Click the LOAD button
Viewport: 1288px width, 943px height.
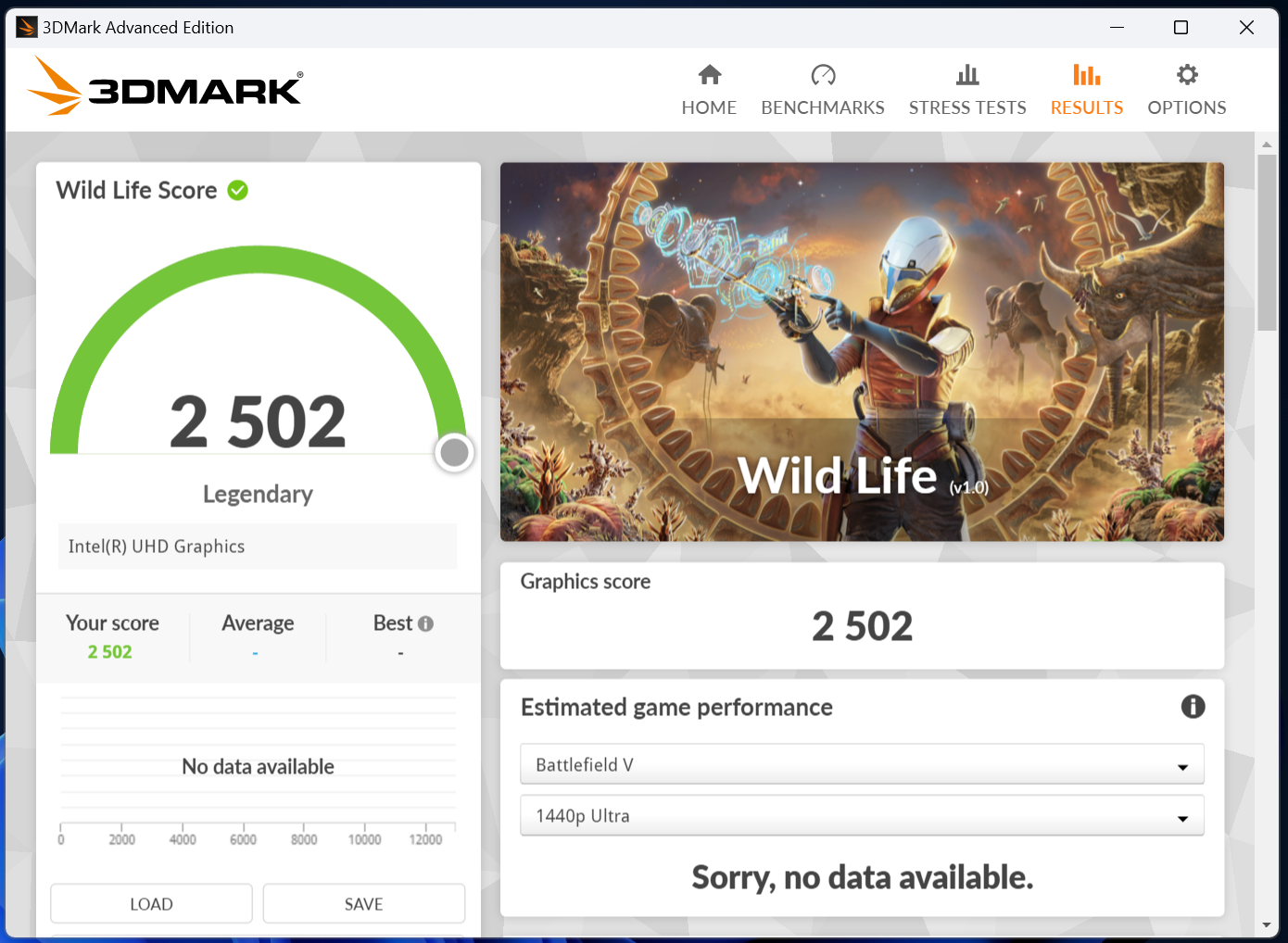click(151, 903)
